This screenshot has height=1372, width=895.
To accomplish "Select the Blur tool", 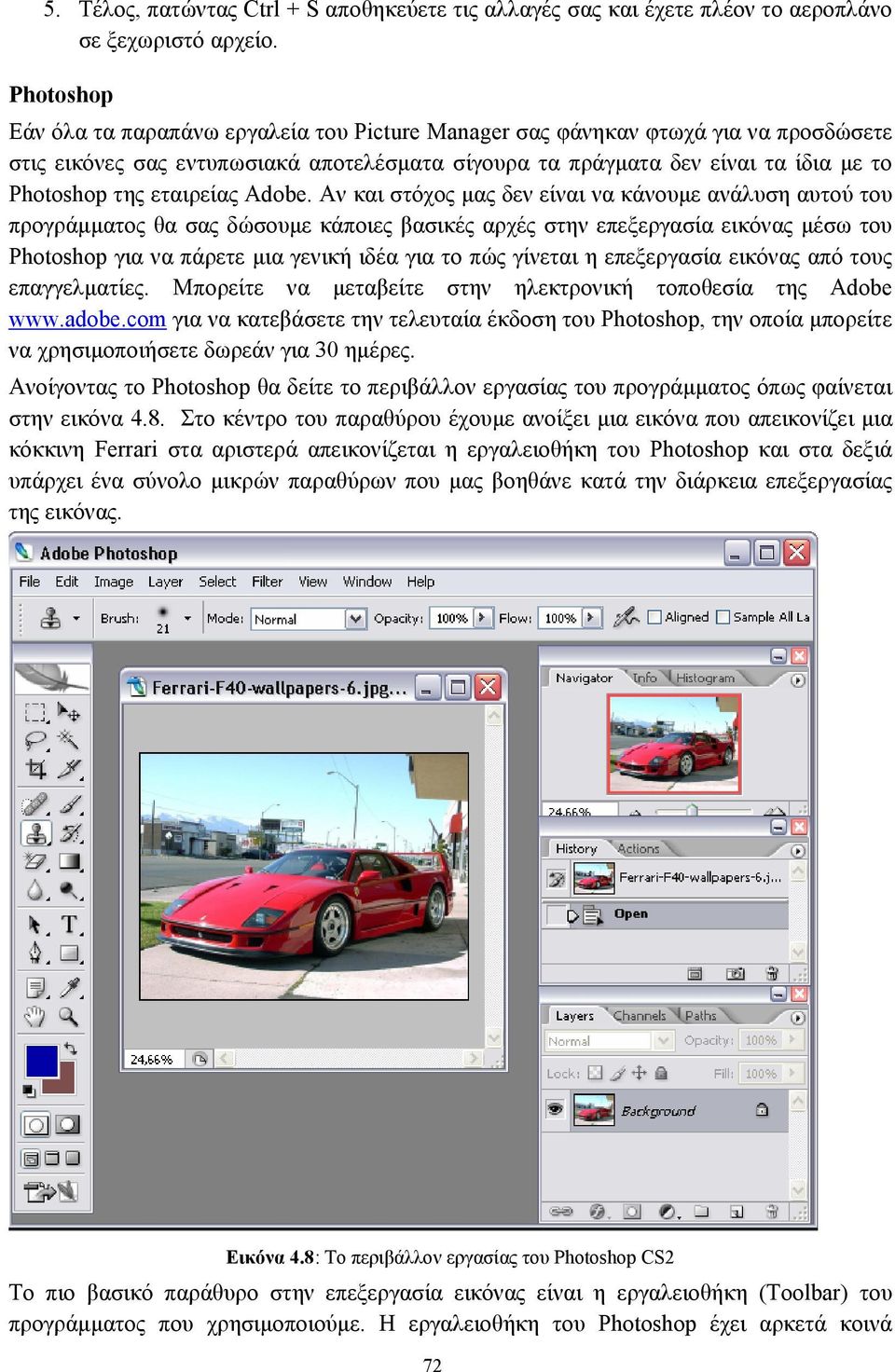I will [35, 890].
